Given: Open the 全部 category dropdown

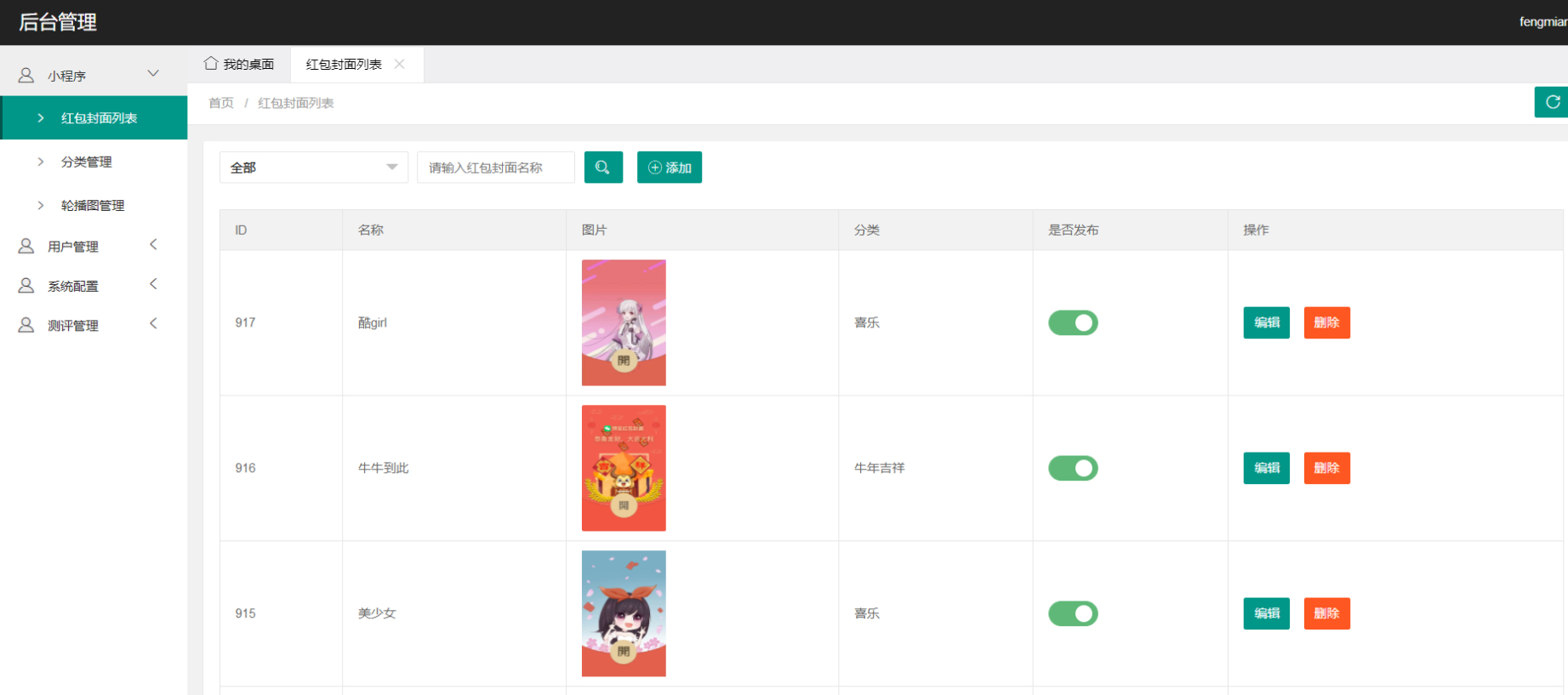Looking at the screenshot, I should pyautogui.click(x=313, y=168).
